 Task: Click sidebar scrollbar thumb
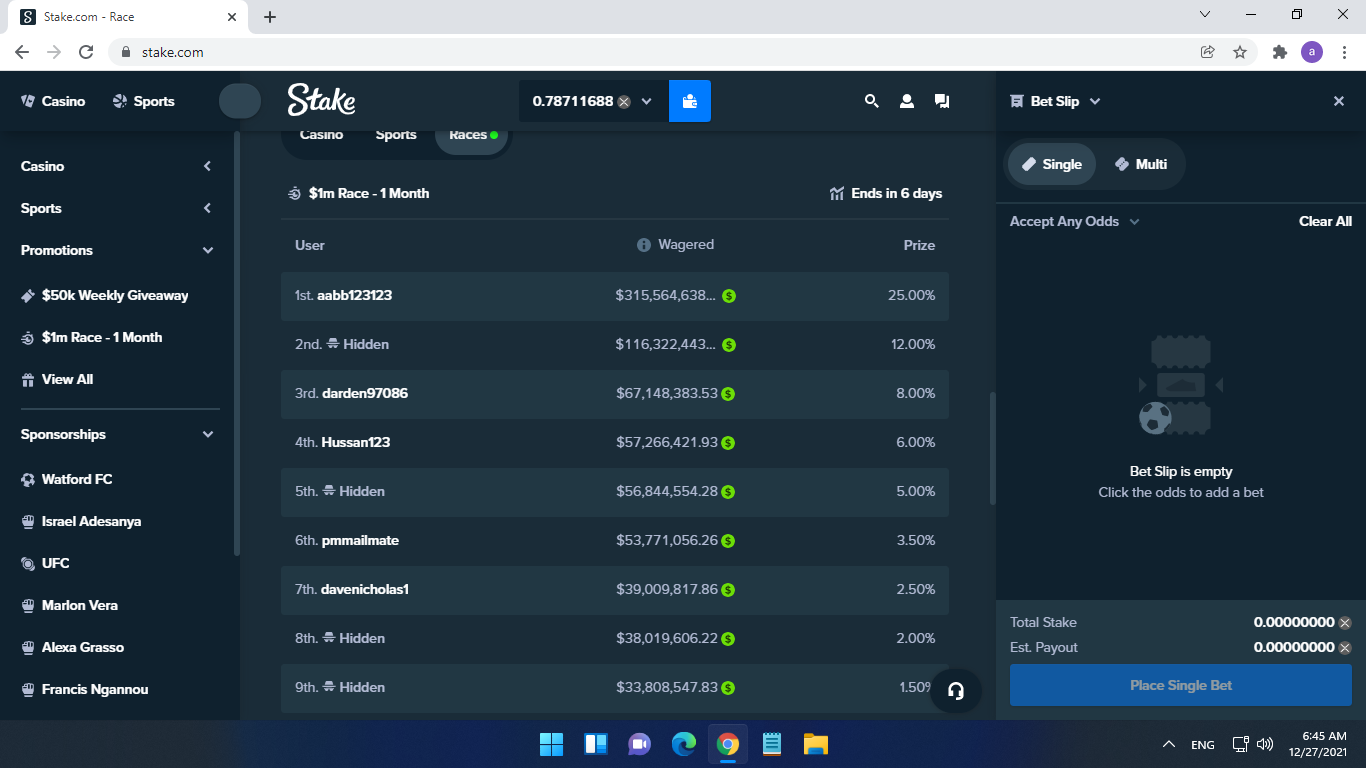click(236, 342)
